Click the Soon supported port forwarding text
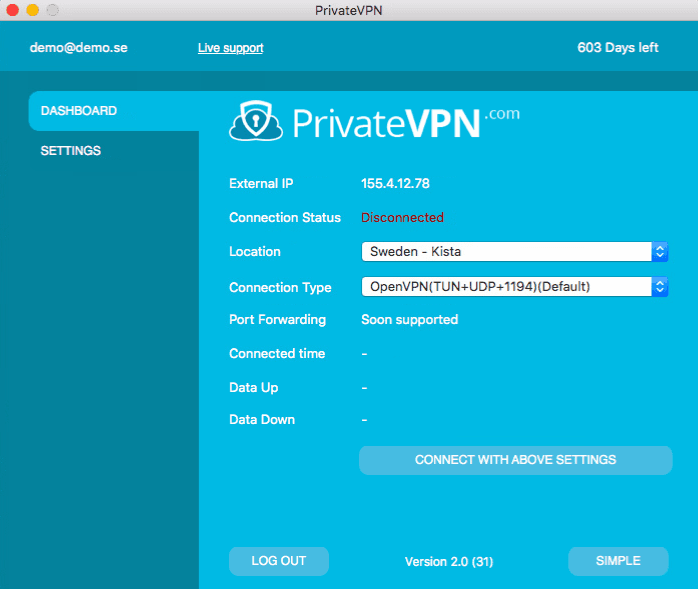This screenshot has height=589, width=698. pos(409,320)
